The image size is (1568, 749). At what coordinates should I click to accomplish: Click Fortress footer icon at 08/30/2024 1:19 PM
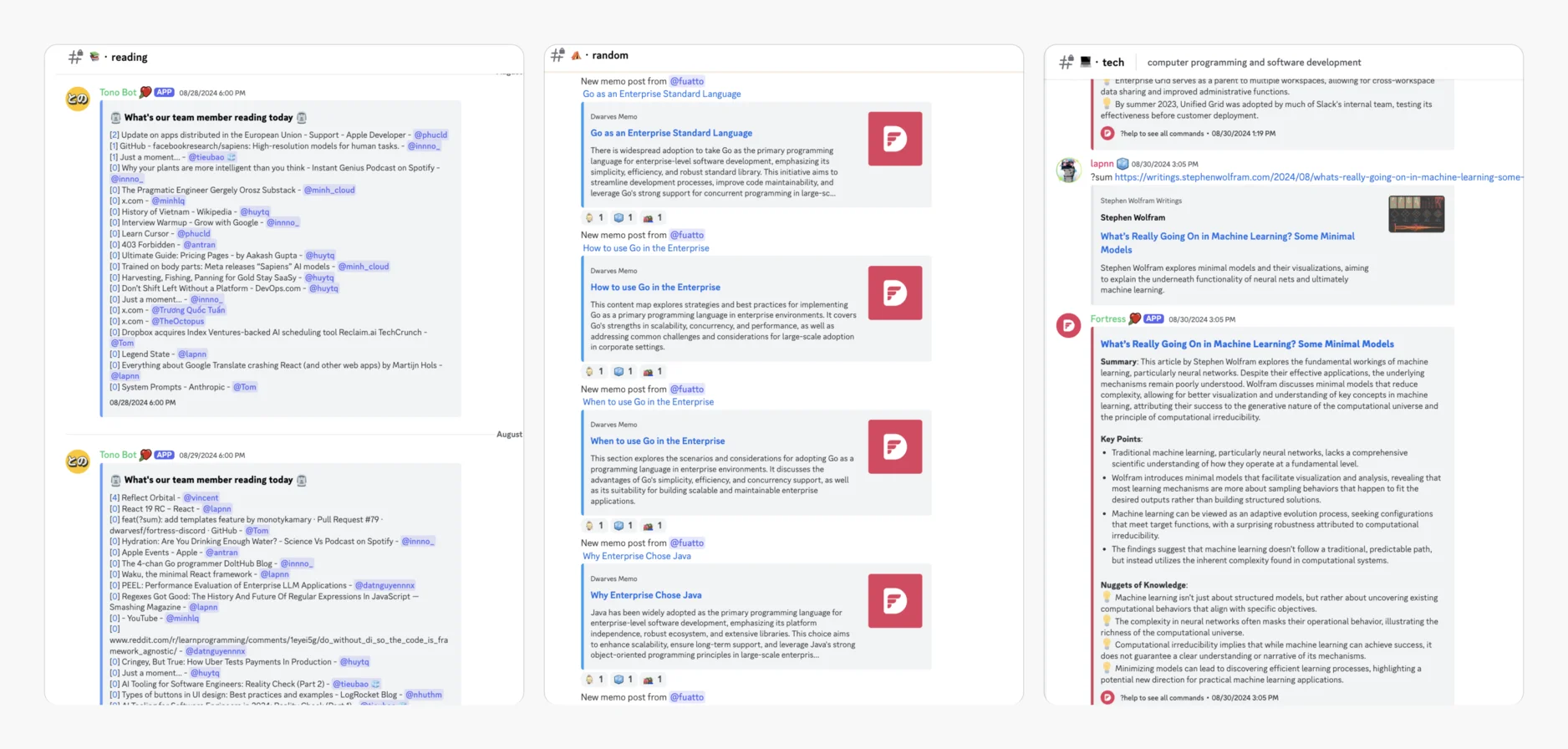tap(1107, 133)
